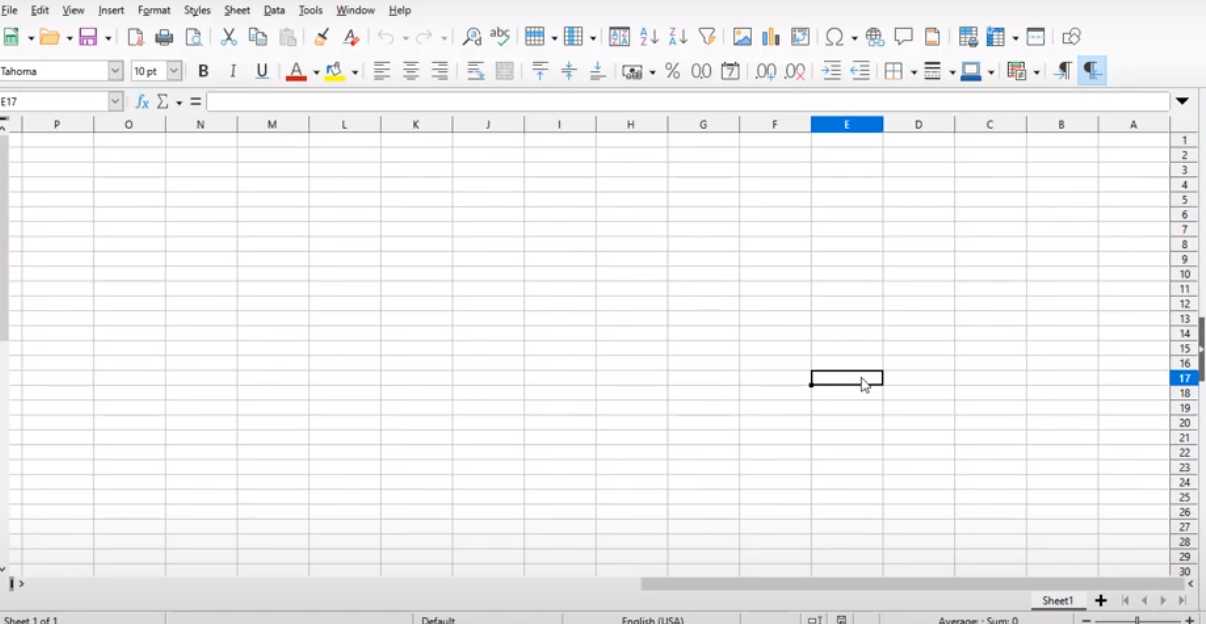Click the Sort Ascending icon
The width and height of the screenshot is (1206, 624).
point(649,38)
